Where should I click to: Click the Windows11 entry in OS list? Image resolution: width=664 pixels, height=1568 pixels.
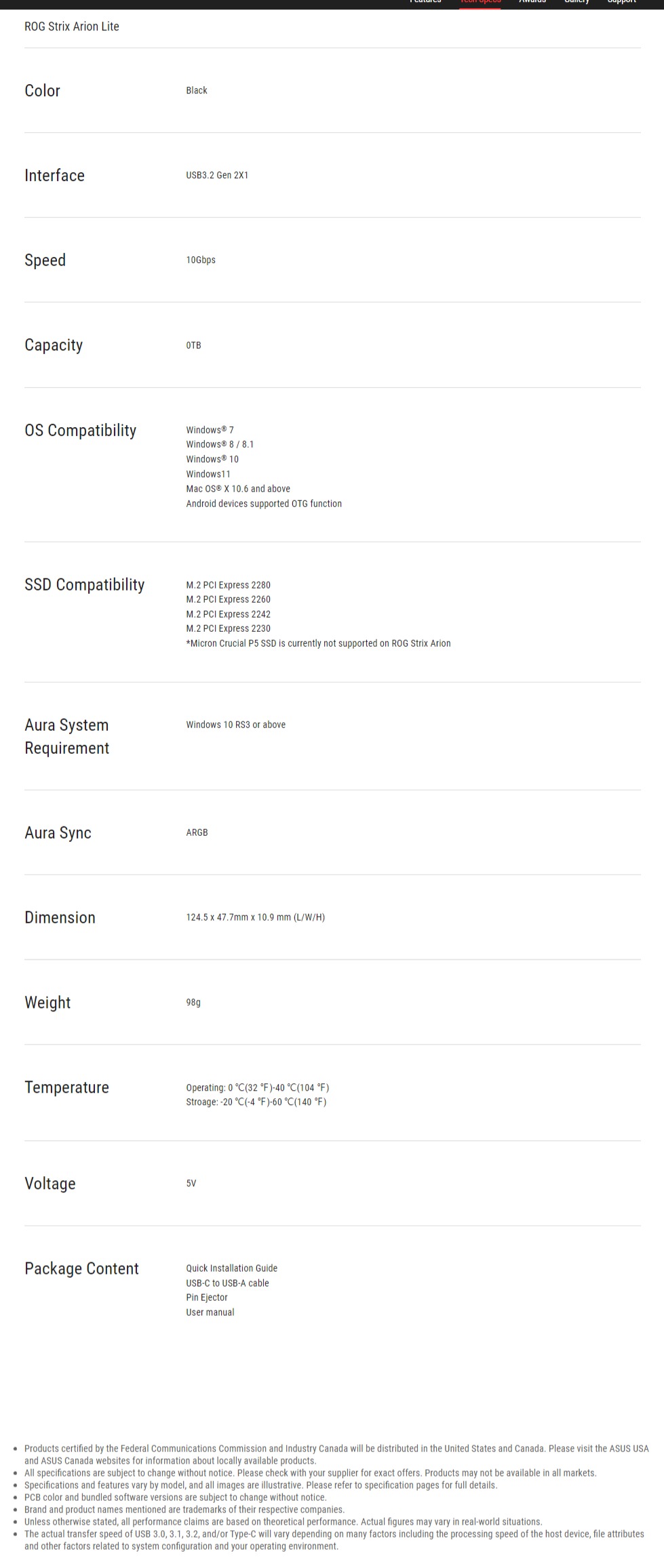208,474
